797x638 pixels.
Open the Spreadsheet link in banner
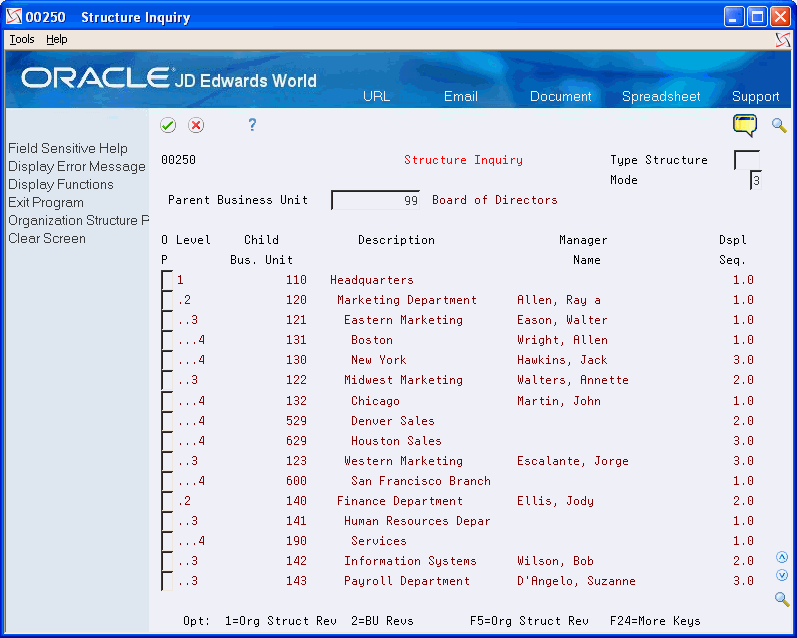point(661,96)
